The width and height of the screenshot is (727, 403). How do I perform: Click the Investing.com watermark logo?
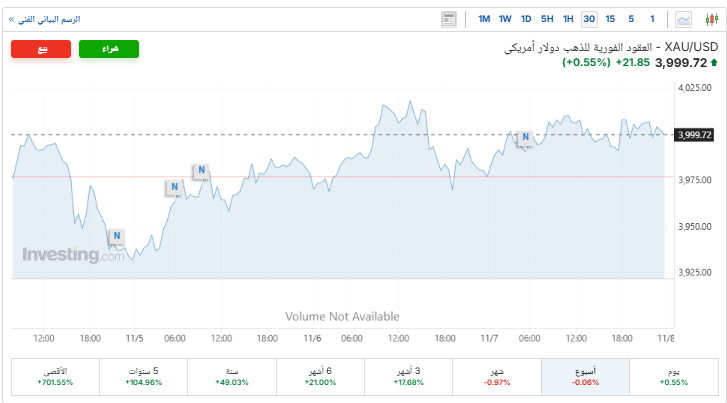click(74, 255)
